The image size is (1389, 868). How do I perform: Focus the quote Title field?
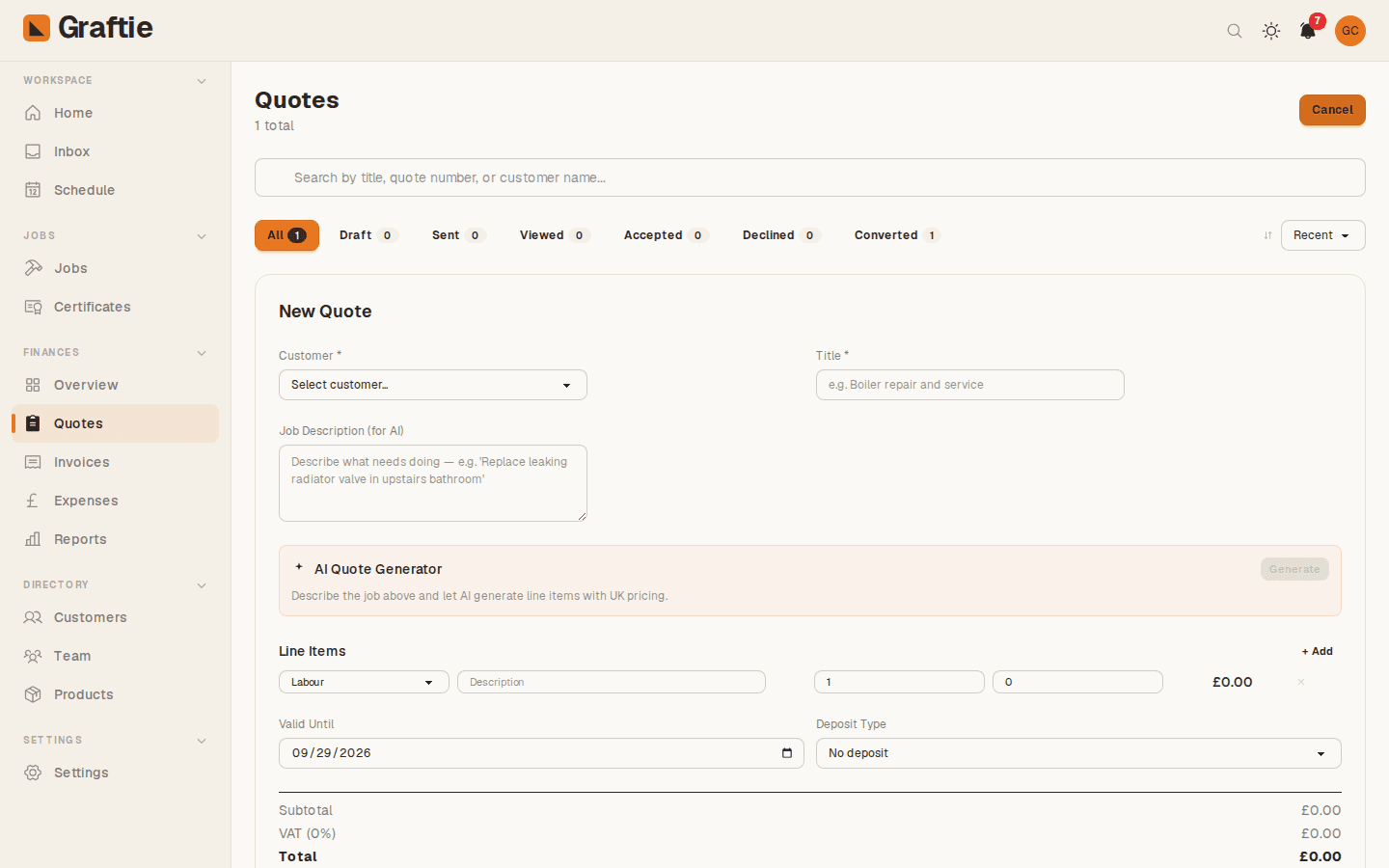point(970,385)
